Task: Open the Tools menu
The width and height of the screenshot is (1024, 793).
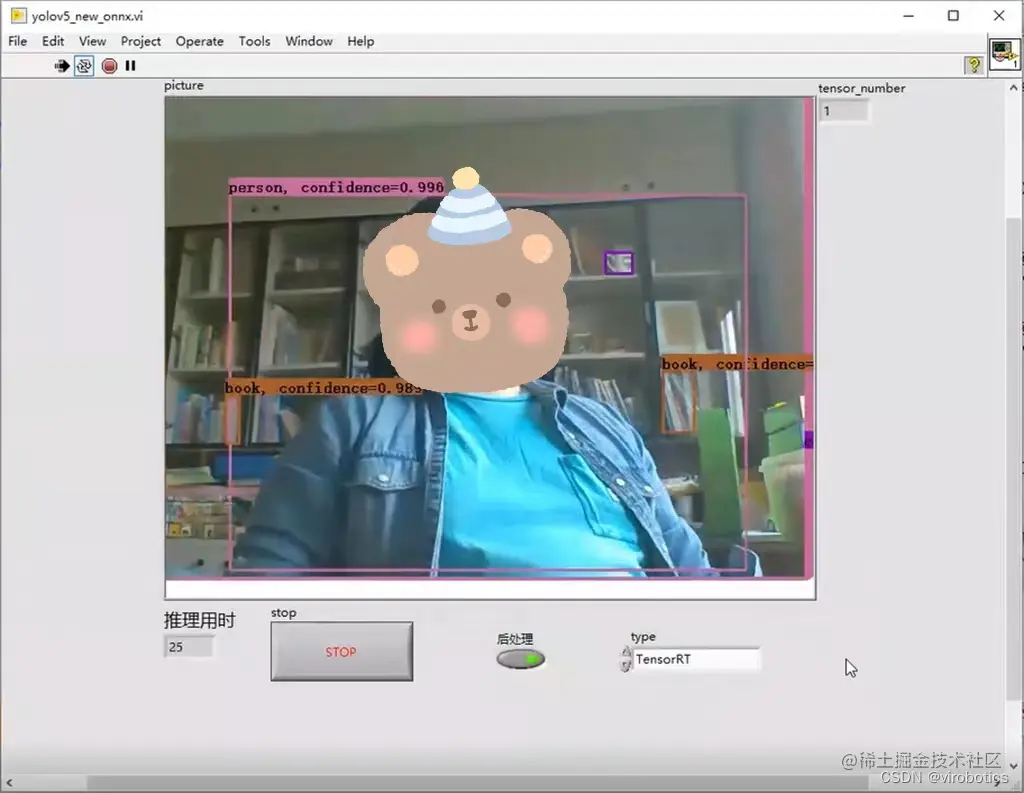Action: [x=254, y=41]
